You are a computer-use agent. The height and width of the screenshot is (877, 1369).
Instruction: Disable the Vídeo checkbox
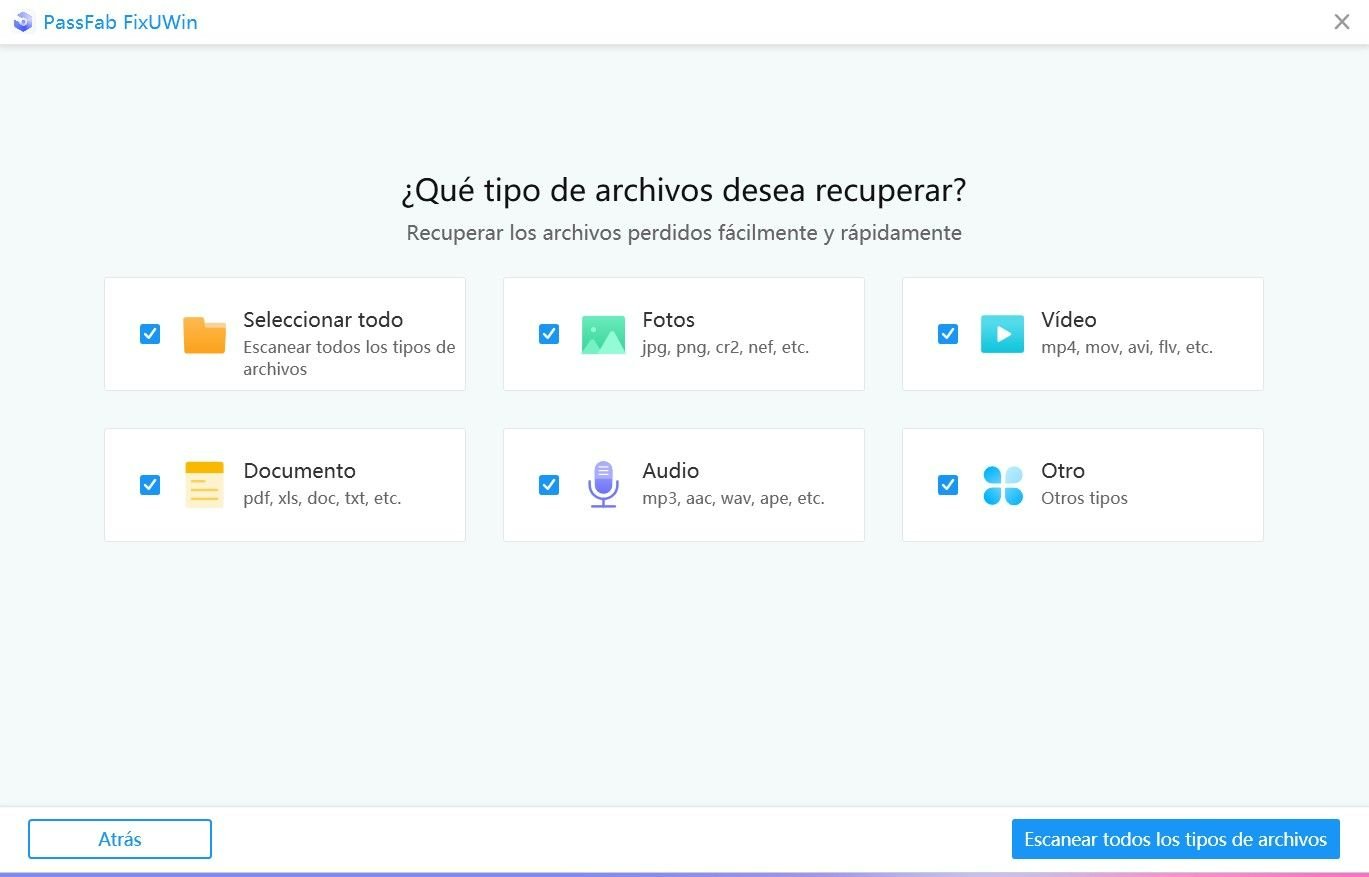point(948,334)
